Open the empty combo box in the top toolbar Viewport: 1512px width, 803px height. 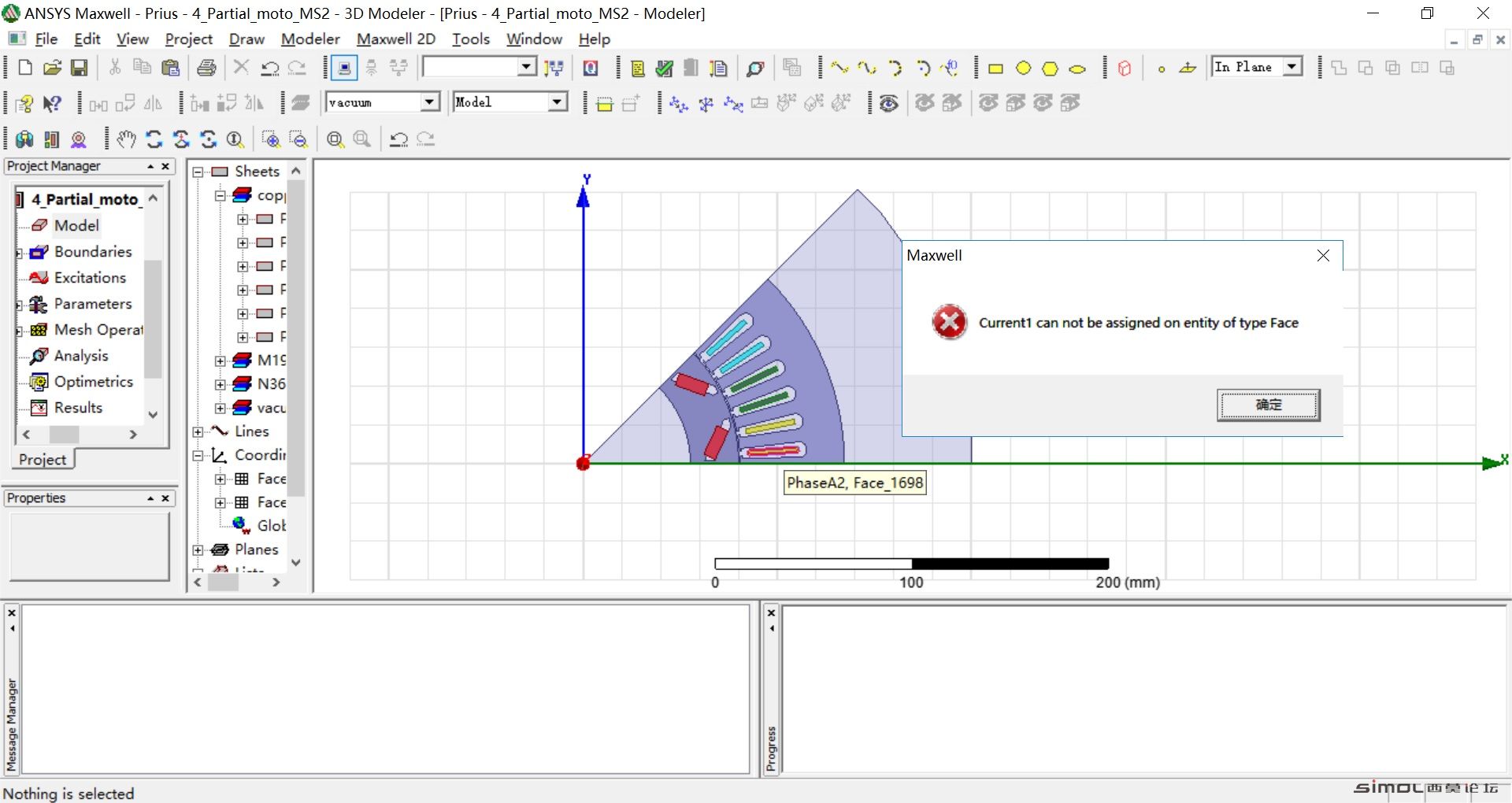click(527, 67)
